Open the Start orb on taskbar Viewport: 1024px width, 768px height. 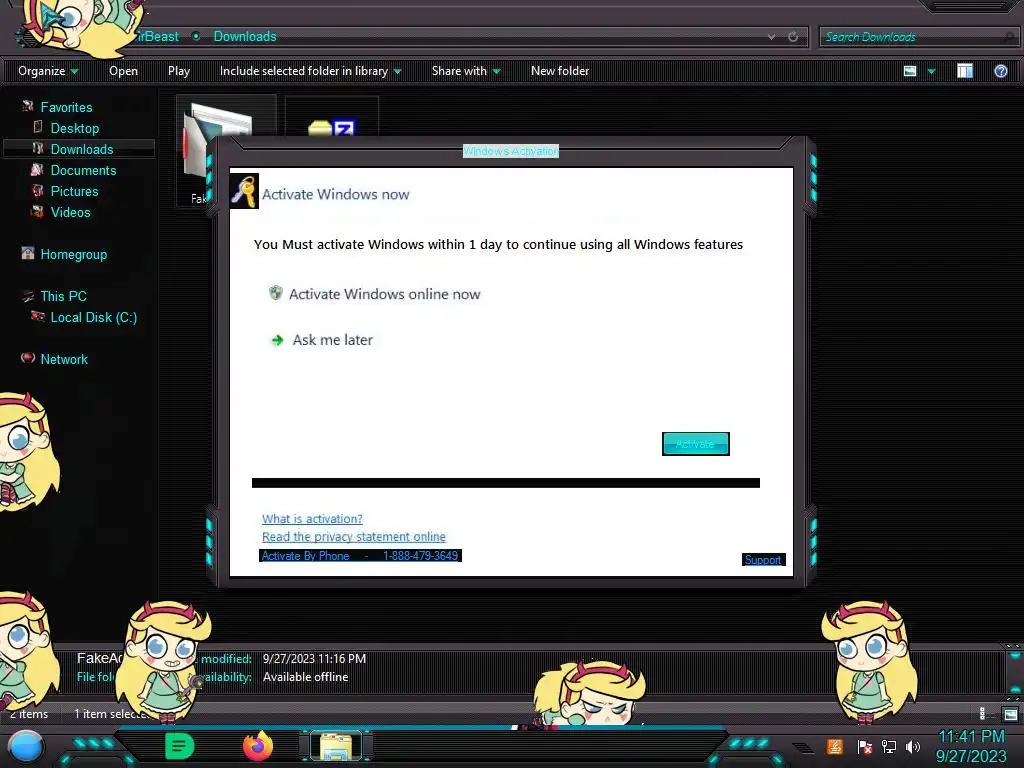pyautogui.click(x=26, y=746)
